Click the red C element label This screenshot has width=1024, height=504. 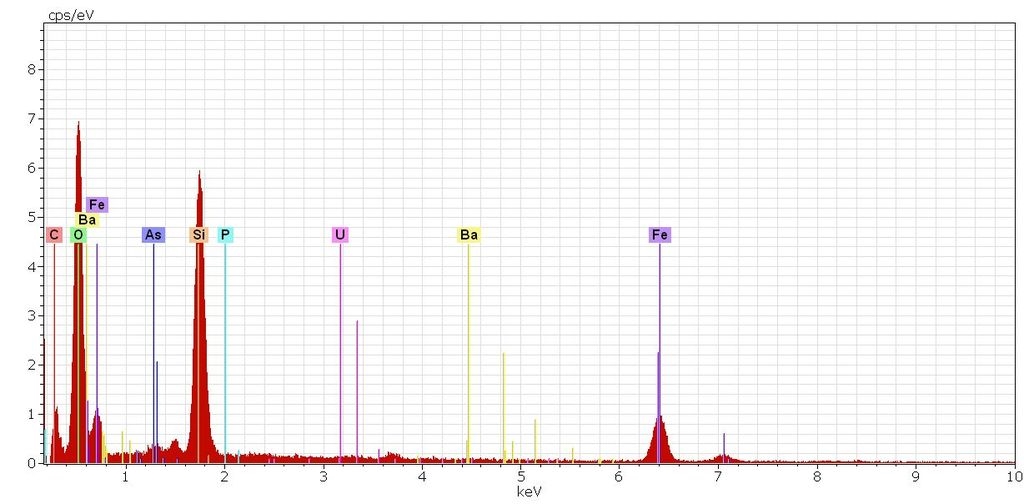(54, 235)
